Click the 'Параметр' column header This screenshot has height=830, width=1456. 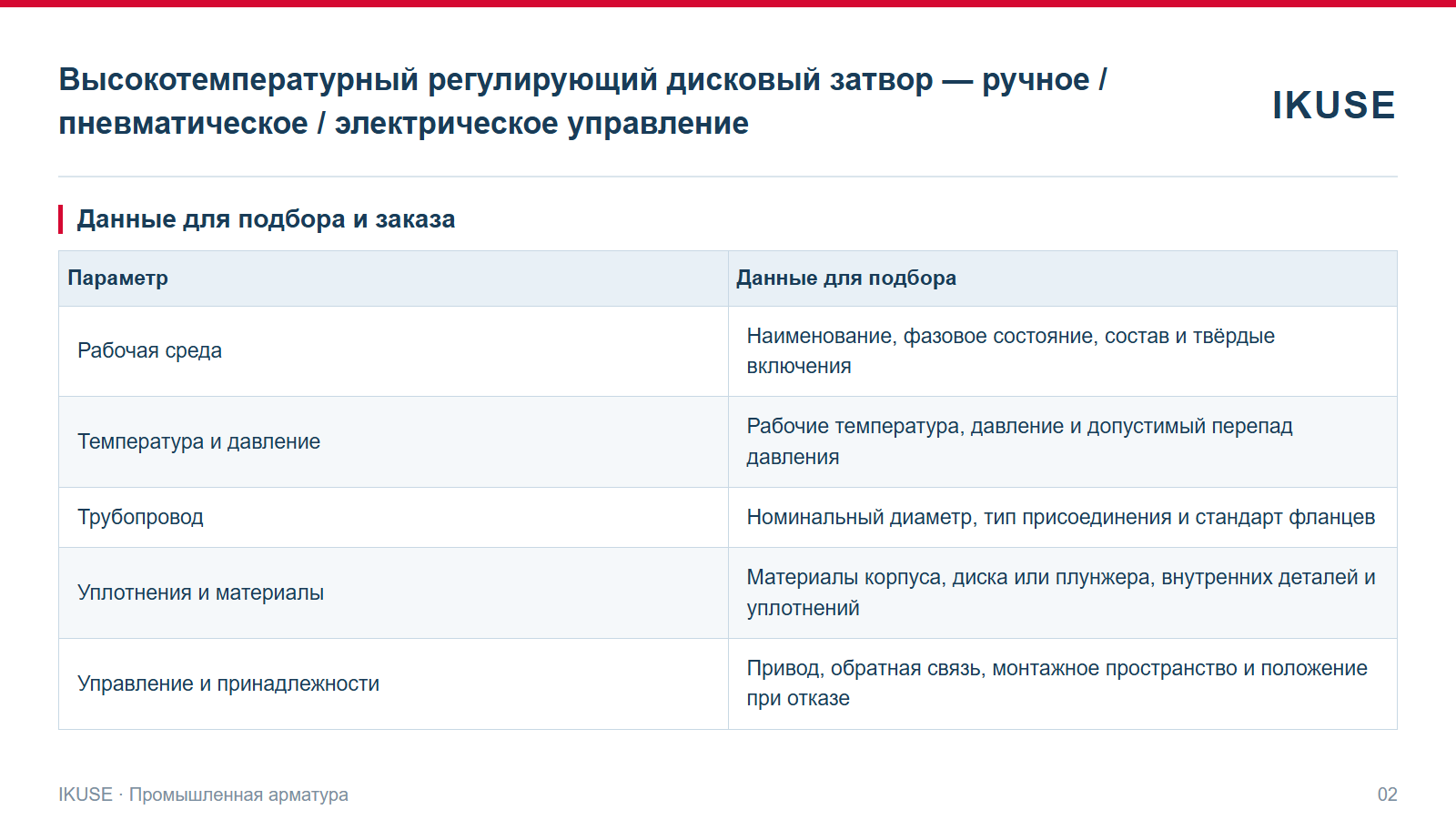pyautogui.click(x=393, y=278)
